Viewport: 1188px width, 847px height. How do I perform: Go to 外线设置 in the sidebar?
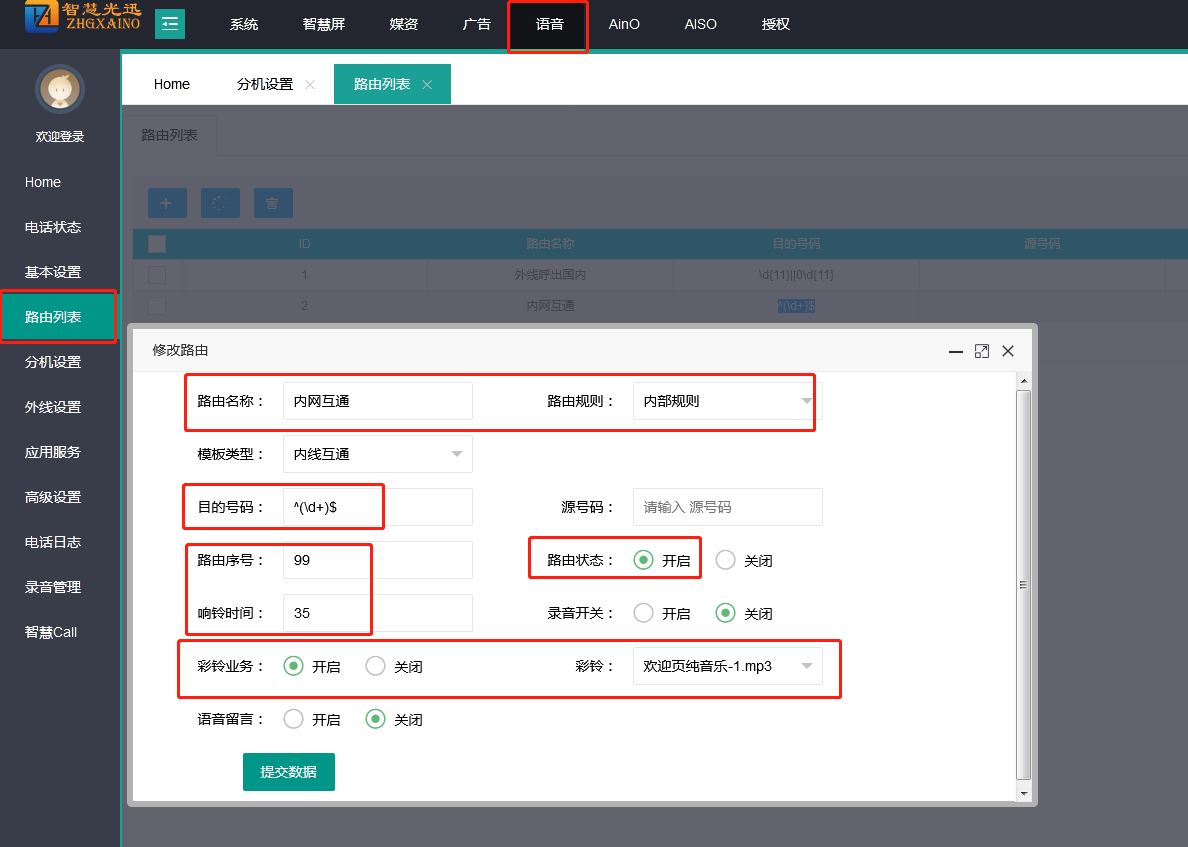53,407
